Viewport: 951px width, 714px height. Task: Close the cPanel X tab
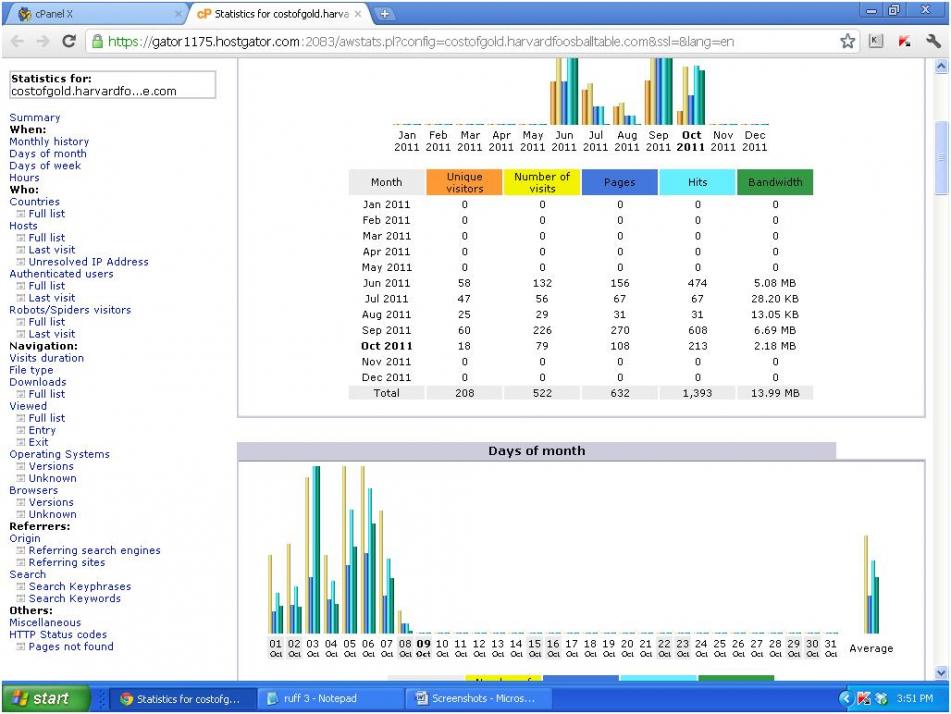coord(178,15)
